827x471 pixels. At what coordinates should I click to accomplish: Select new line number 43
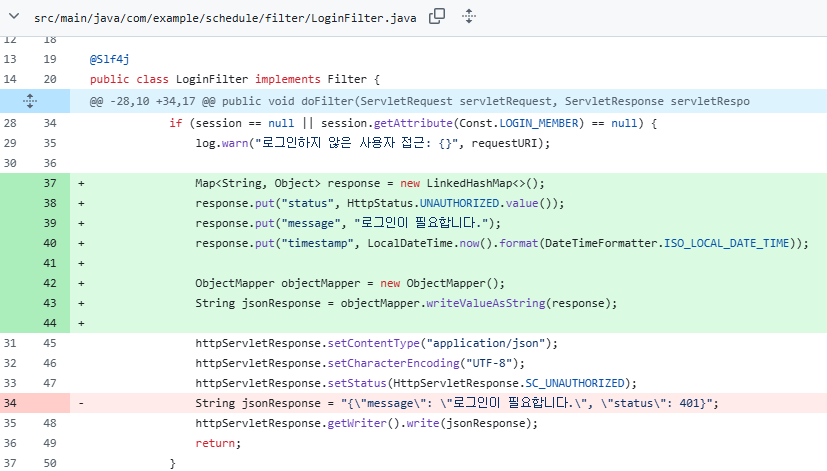pyautogui.click(x=50, y=303)
